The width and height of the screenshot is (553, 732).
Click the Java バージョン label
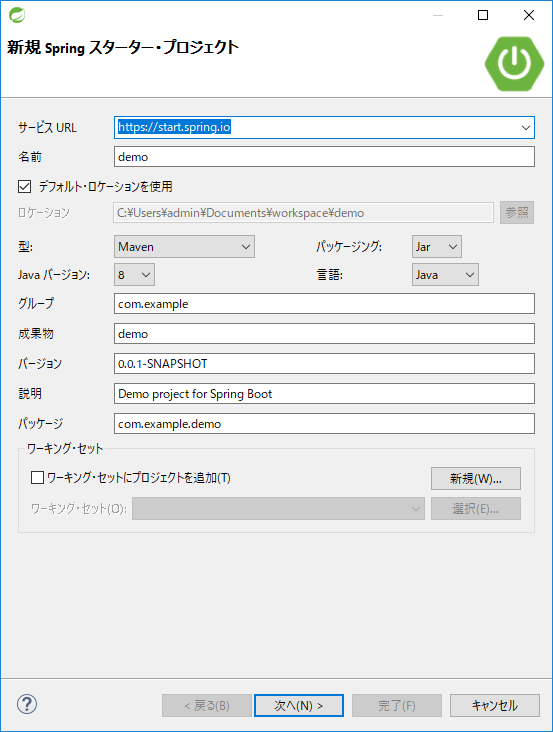click(54, 274)
